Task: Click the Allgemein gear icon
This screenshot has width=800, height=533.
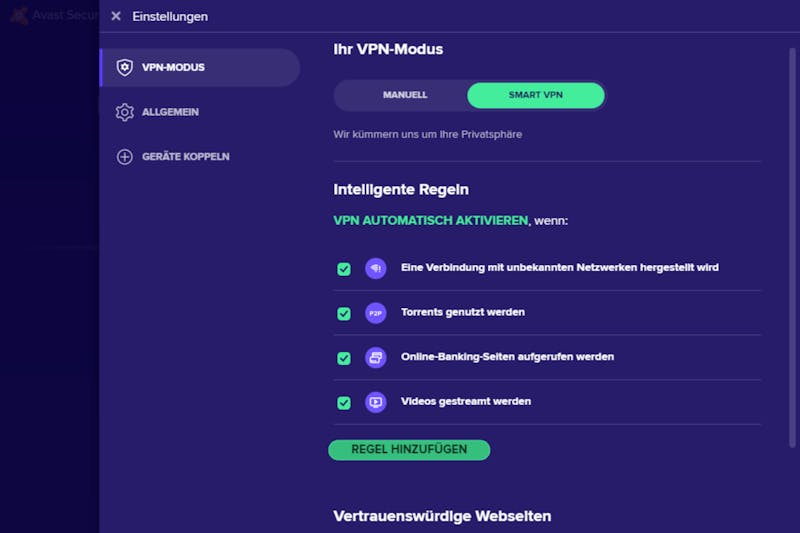Action: 124,112
